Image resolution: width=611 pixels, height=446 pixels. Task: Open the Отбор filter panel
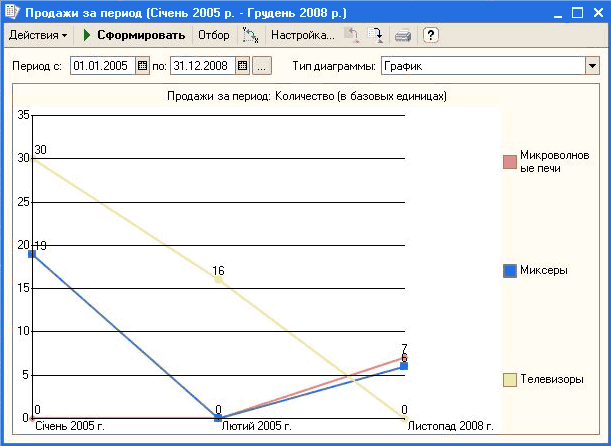(214, 35)
